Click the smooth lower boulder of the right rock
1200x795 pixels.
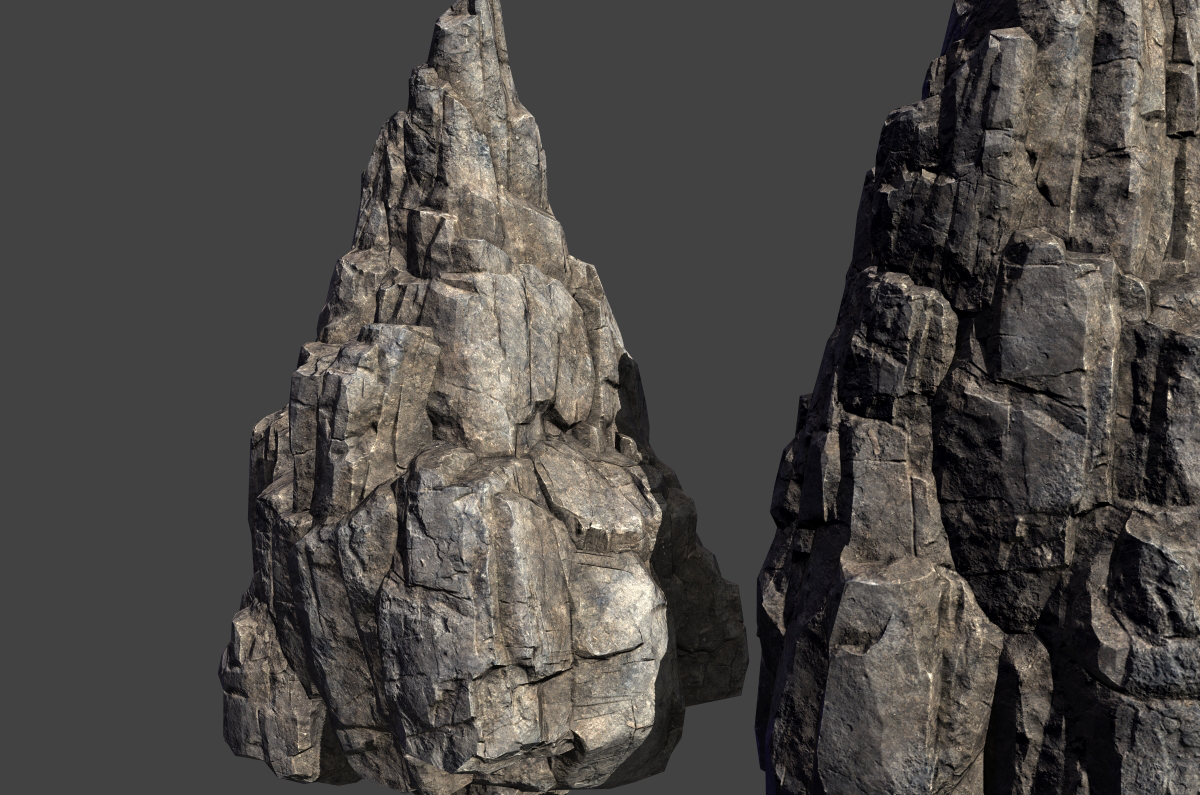point(900,660)
